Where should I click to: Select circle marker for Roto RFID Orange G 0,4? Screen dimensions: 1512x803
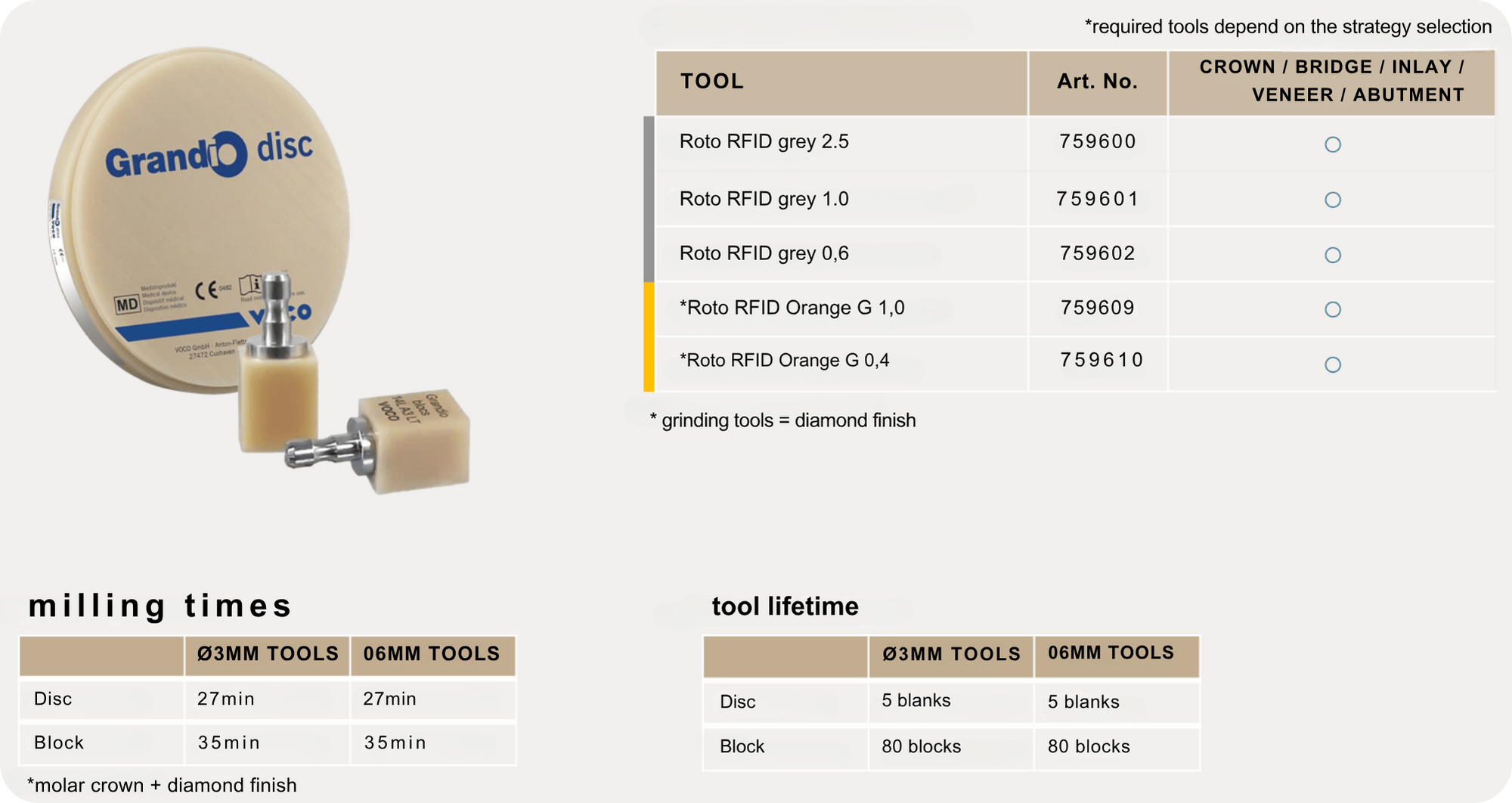pyautogui.click(x=1333, y=364)
